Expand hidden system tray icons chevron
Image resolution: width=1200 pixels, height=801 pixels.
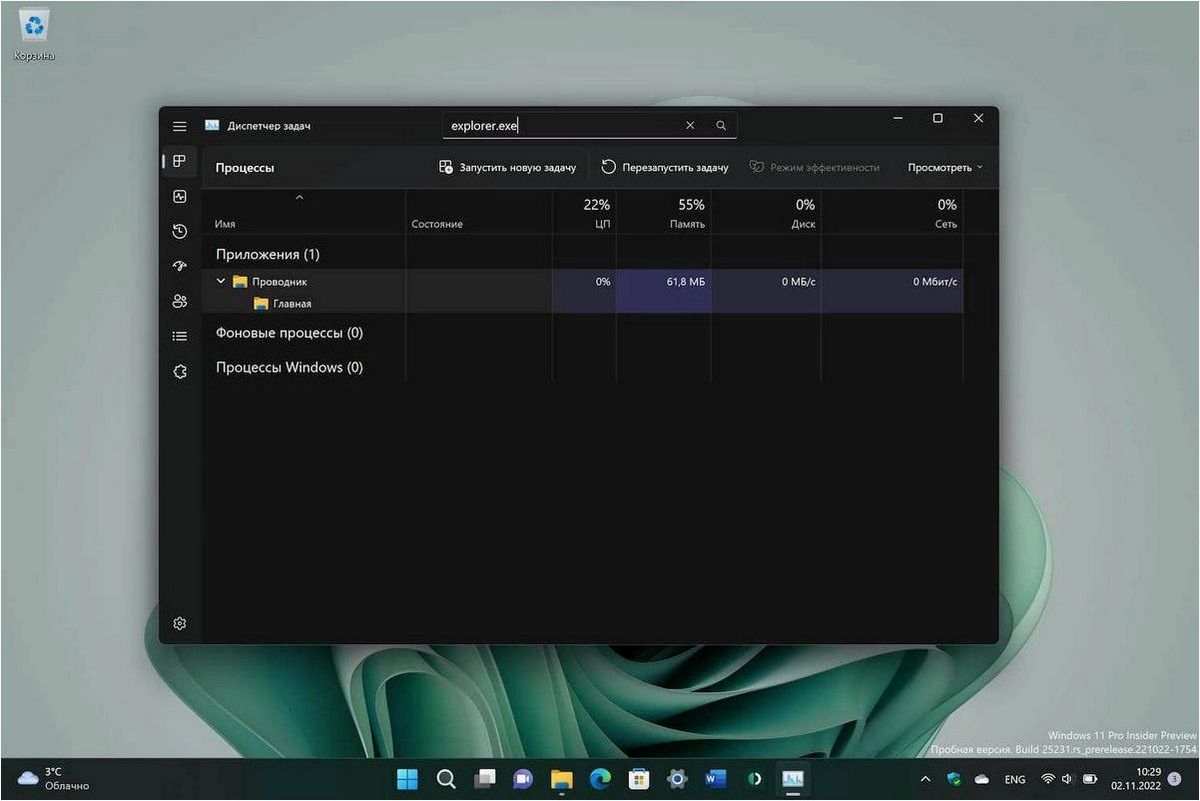coord(925,779)
